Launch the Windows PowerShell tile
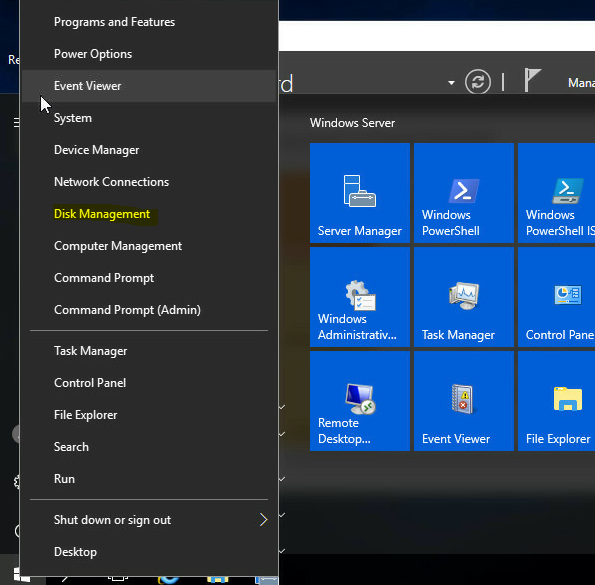Image resolution: width=595 pixels, height=585 pixels. [464, 193]
